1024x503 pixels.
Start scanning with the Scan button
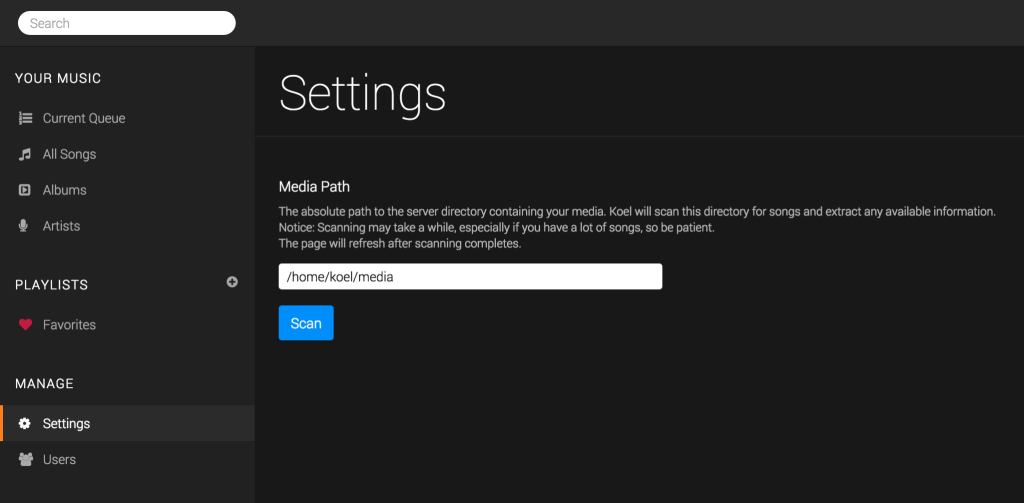(x=306, y=323)
